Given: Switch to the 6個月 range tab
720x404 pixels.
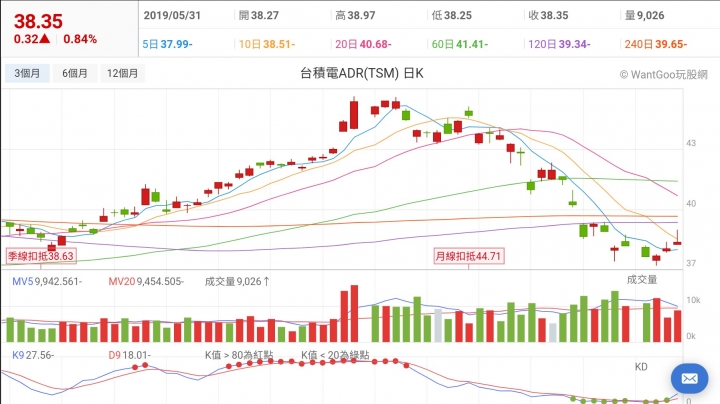Looking at the screenshot, I should click(75, 73).
